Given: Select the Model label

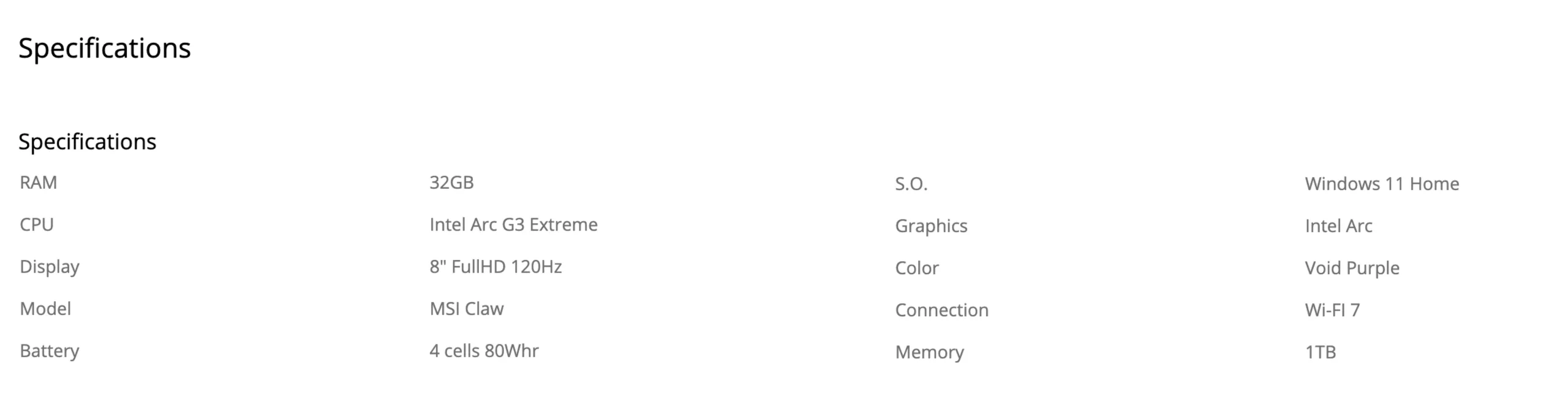Looking at the screenshot, I should 45,309.
